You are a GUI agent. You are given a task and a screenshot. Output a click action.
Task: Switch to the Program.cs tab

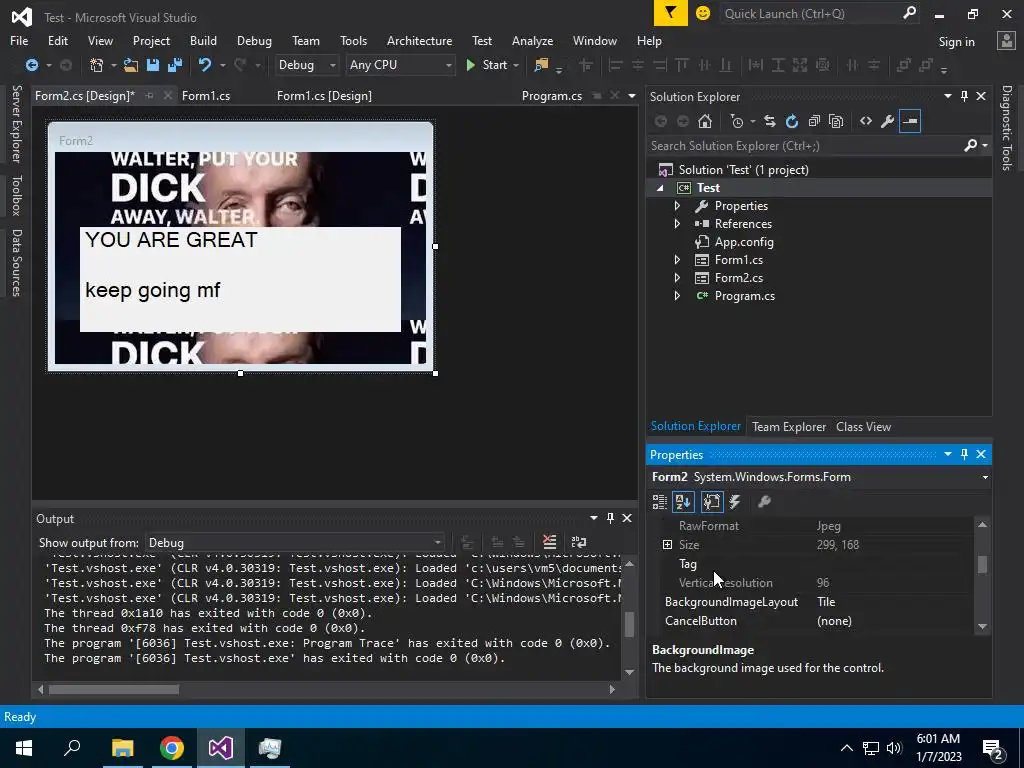click(x=552, y=96)
